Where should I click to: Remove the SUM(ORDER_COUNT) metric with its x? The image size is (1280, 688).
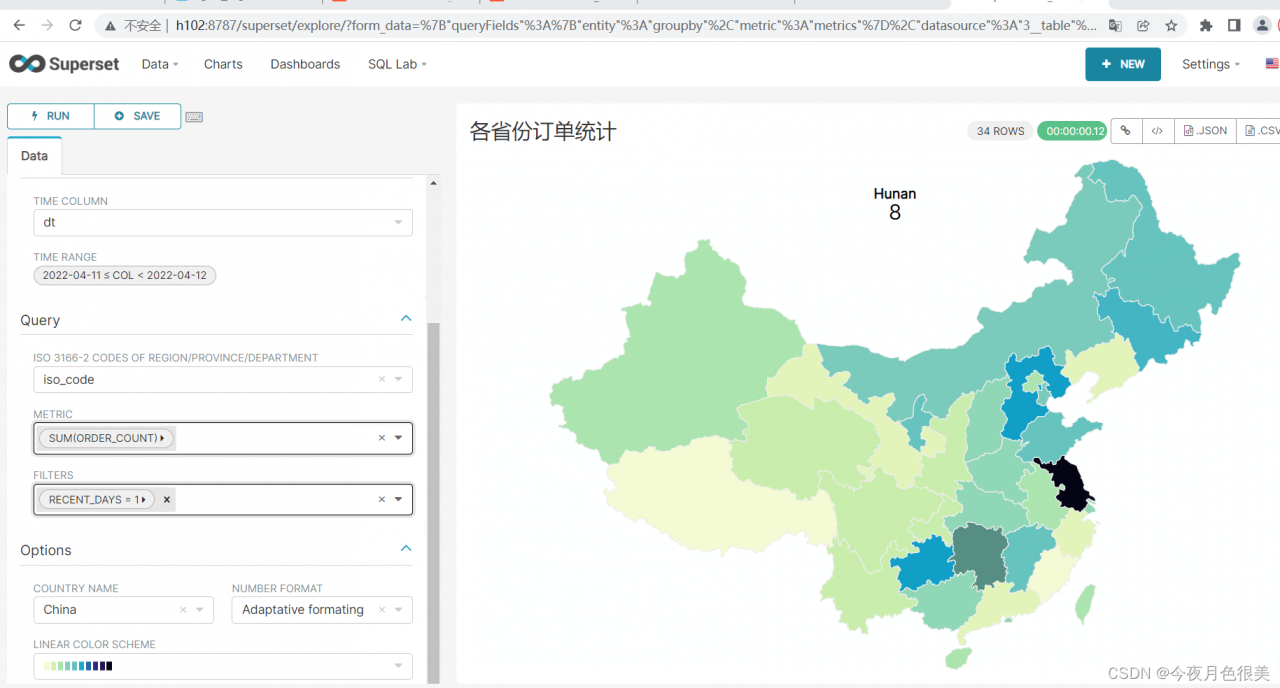pos(381,437)
